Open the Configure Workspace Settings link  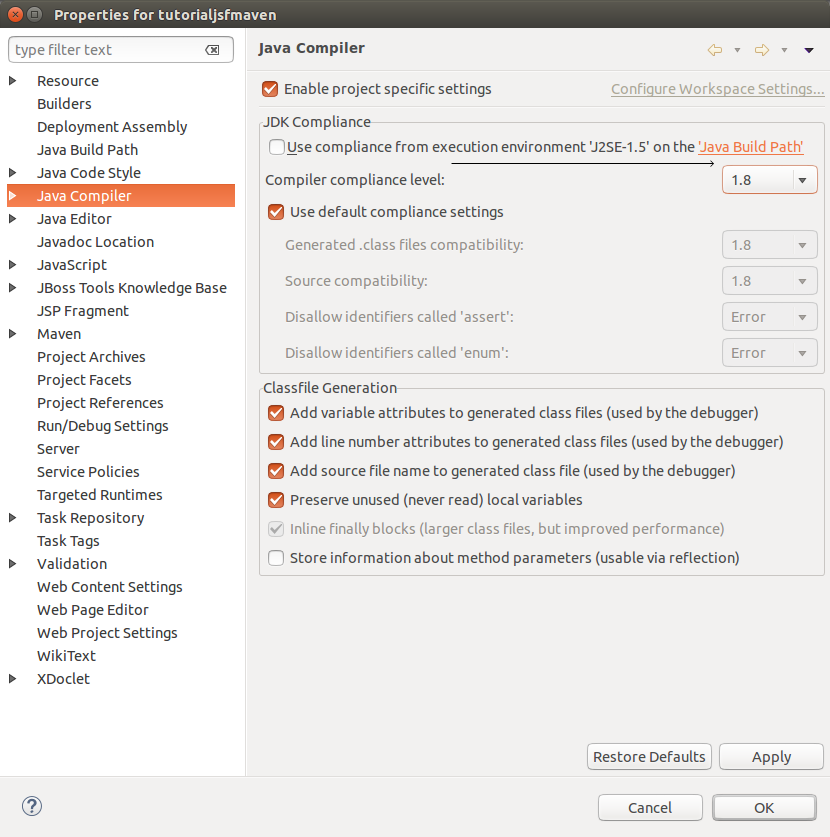coord(717,88)
